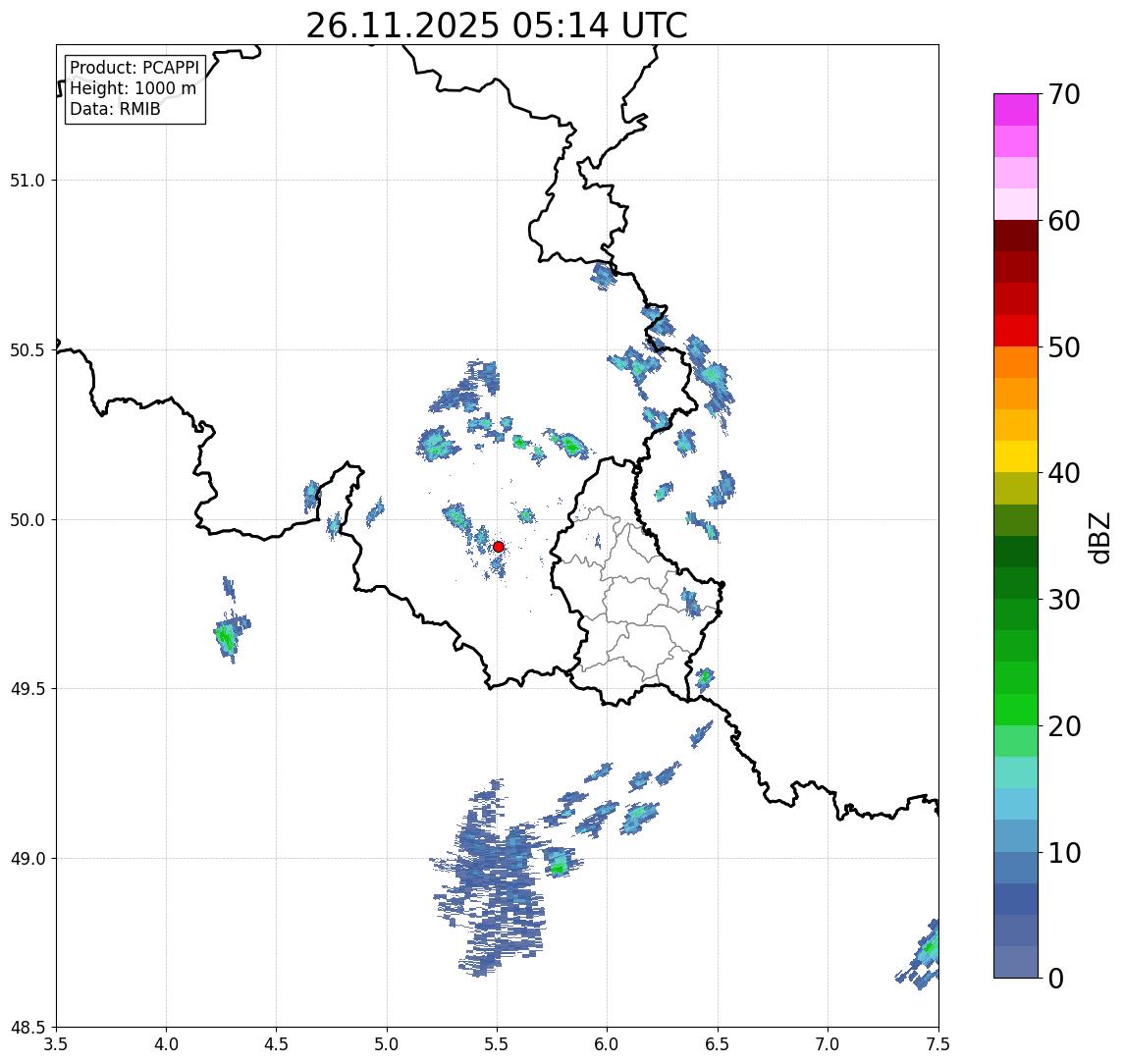Click the latitude axis label 50.5
1124x1064 pixels.
[27, 349]
